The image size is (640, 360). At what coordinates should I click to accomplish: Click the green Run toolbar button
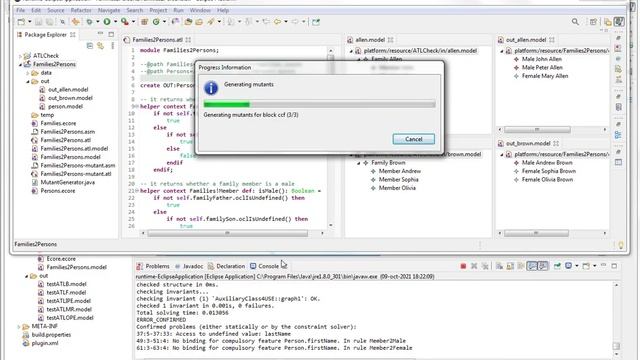[107, 22]
